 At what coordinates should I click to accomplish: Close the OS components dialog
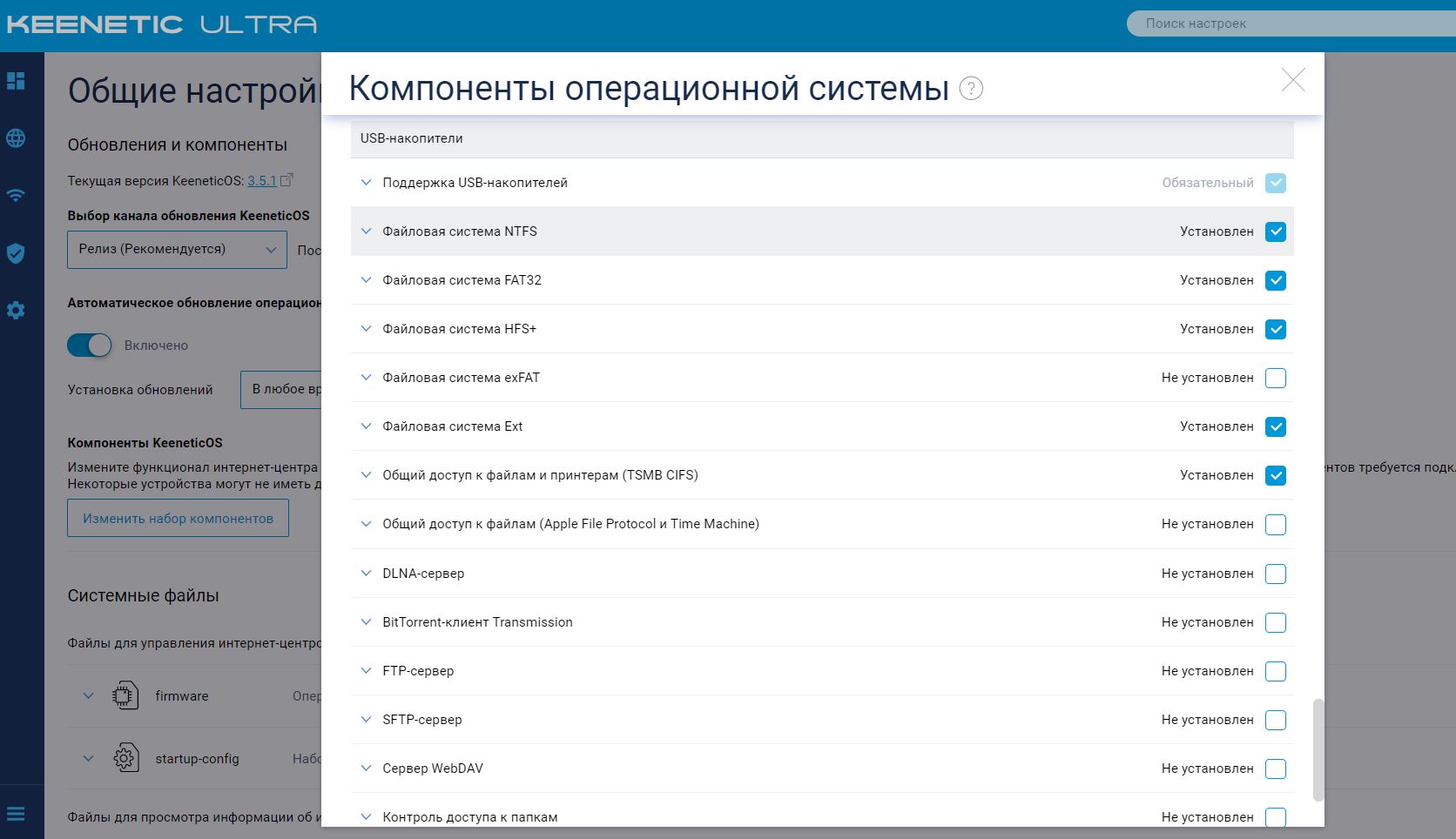(1293, 80)
